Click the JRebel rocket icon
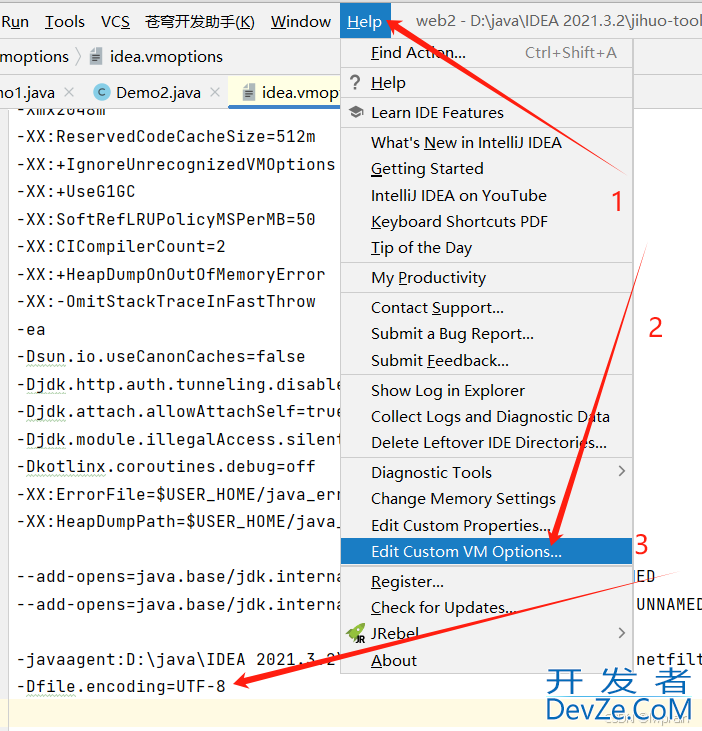Image resolution: width=702 pixels, height=731 pixels. [356, 633]
